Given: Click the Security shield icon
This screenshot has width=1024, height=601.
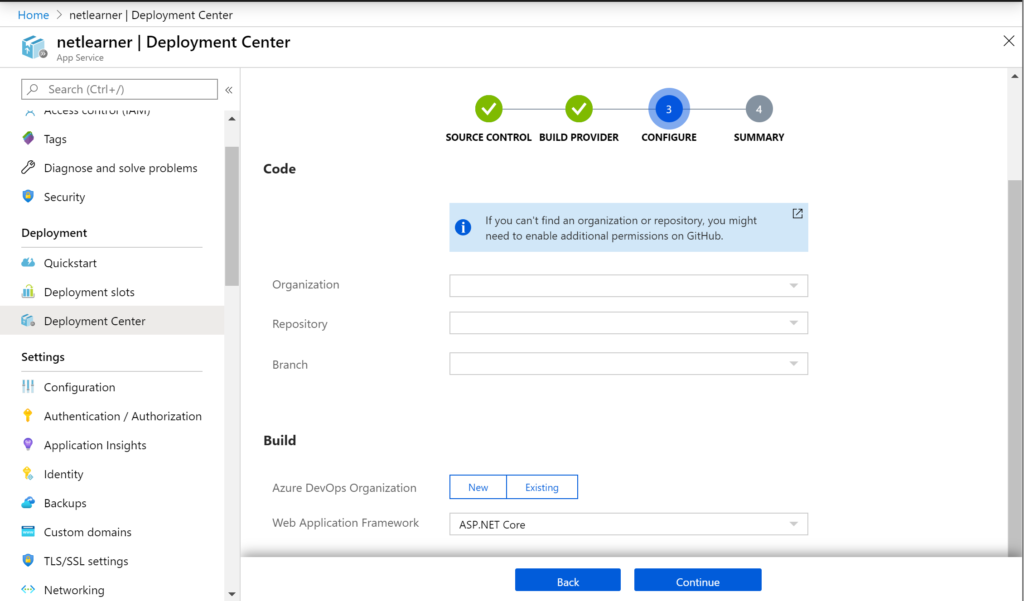Looking at the screenshot, I should [28, 197].
